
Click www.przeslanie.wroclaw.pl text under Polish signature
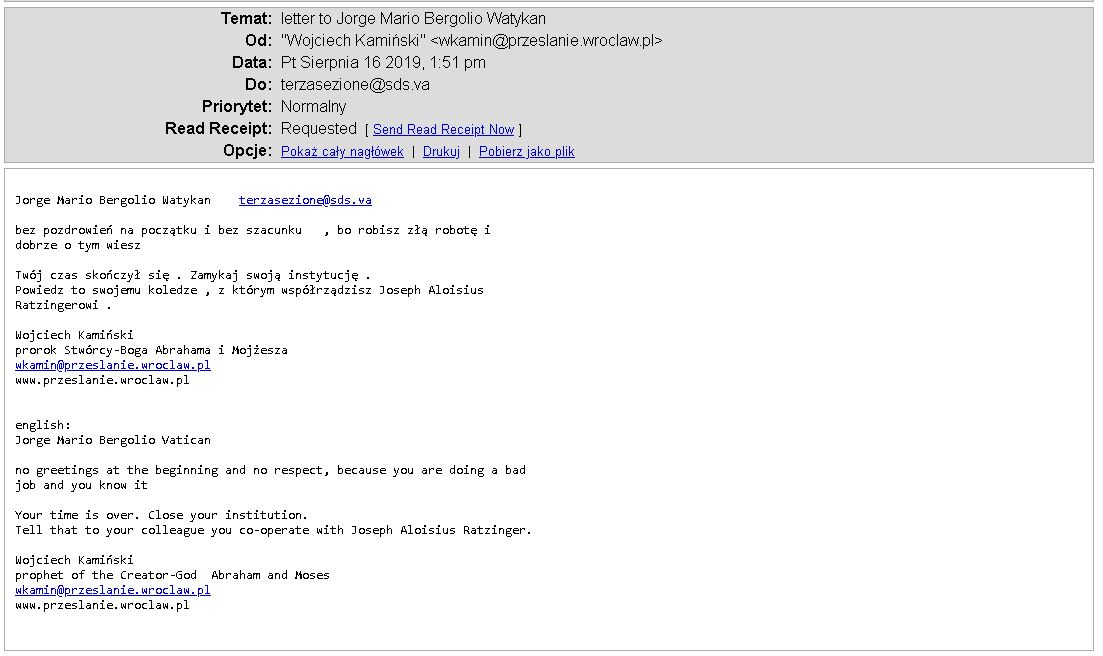click(x=102, y=380)
